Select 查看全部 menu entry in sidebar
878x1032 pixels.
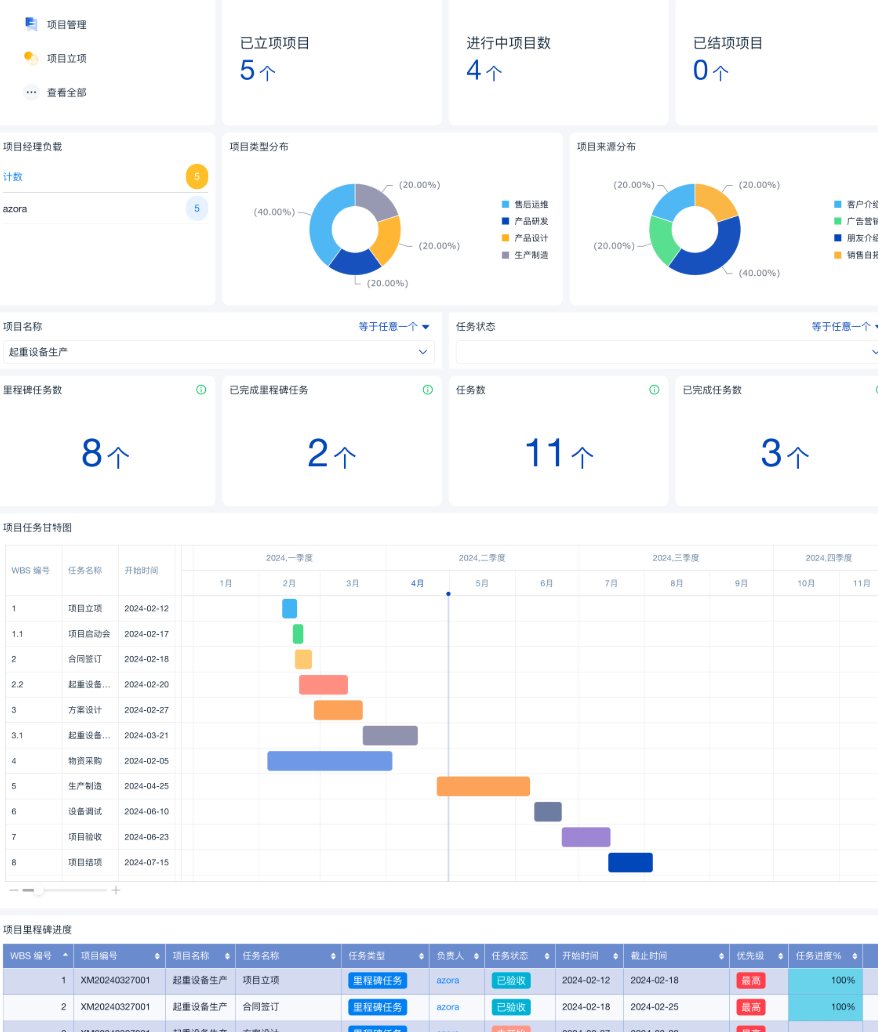(x=66, y=93)
